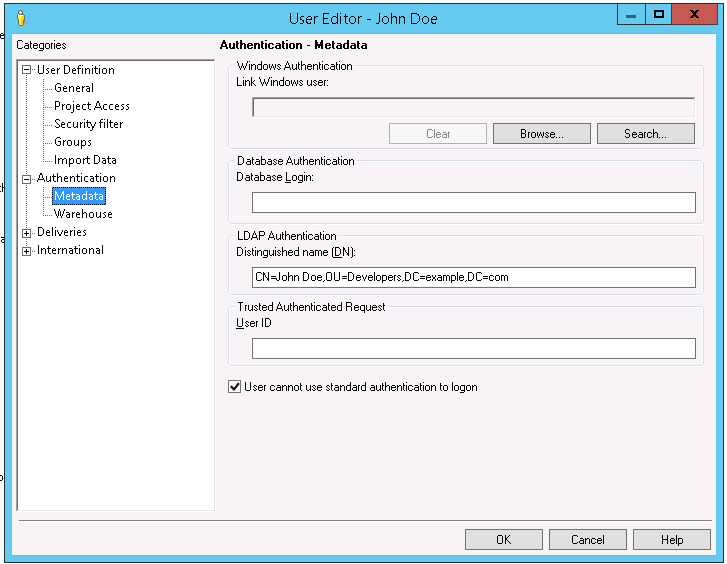The image size is (727, 564).
Task: Select the Security filter category
Action: 88,124
